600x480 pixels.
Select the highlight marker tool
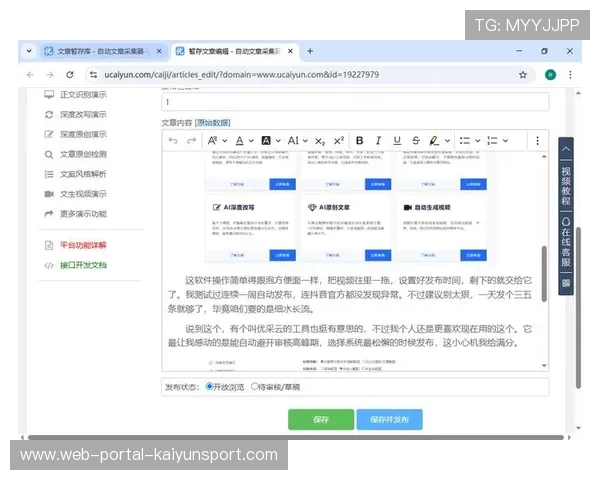tap(434, 141)
